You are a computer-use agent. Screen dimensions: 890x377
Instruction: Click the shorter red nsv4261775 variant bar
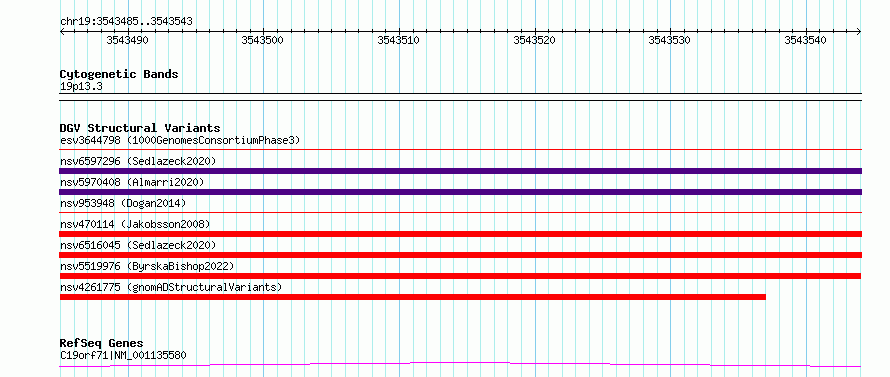tap(413, 297)
